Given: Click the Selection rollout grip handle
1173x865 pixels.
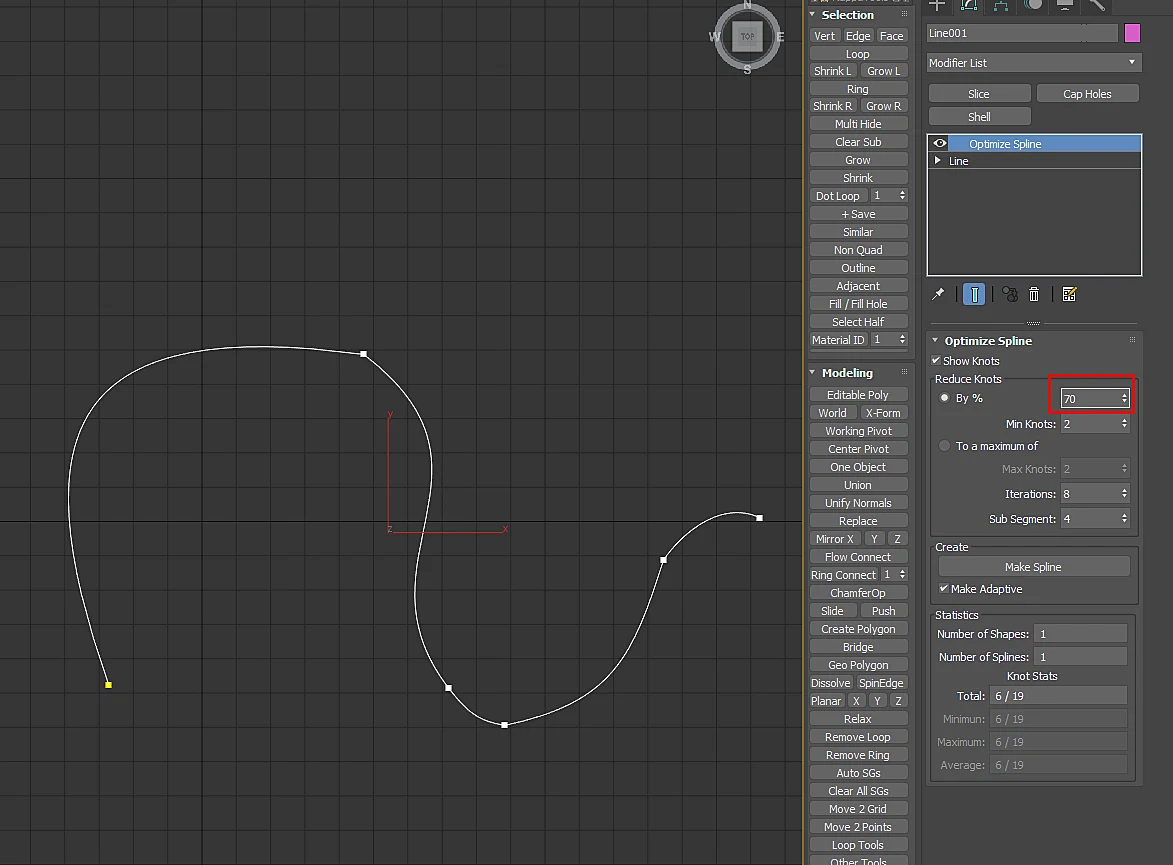Looking at the screenshot, I should point(904,14).
